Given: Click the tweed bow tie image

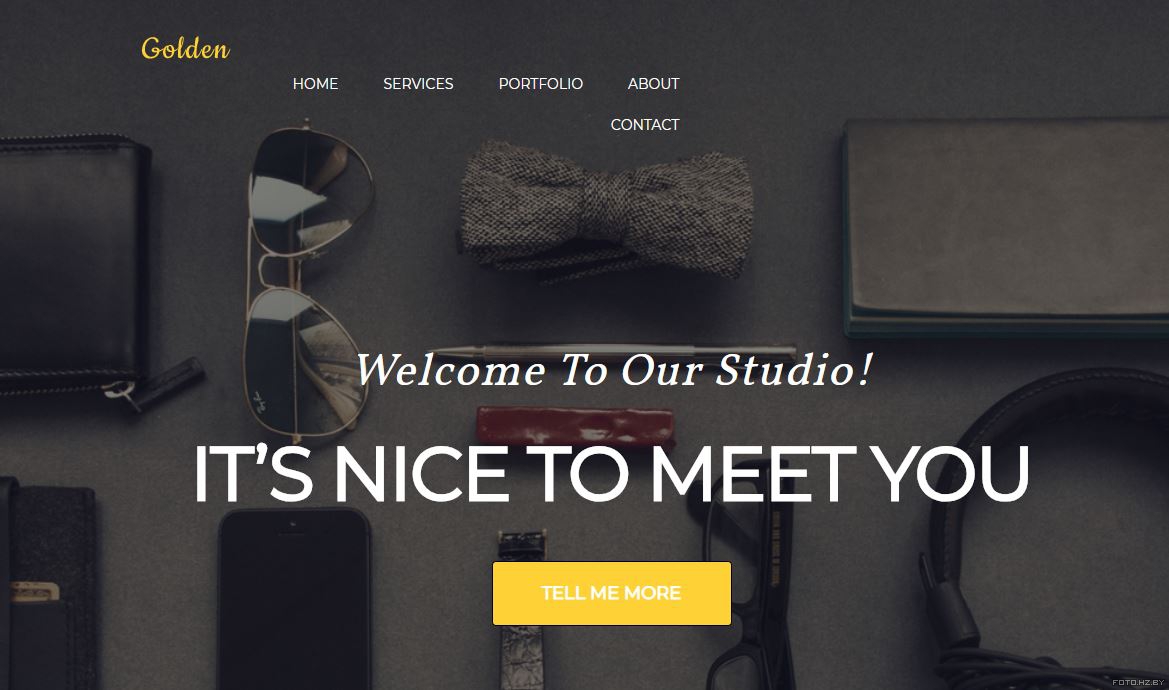Looking at the screenshot, I should point(605,209).
